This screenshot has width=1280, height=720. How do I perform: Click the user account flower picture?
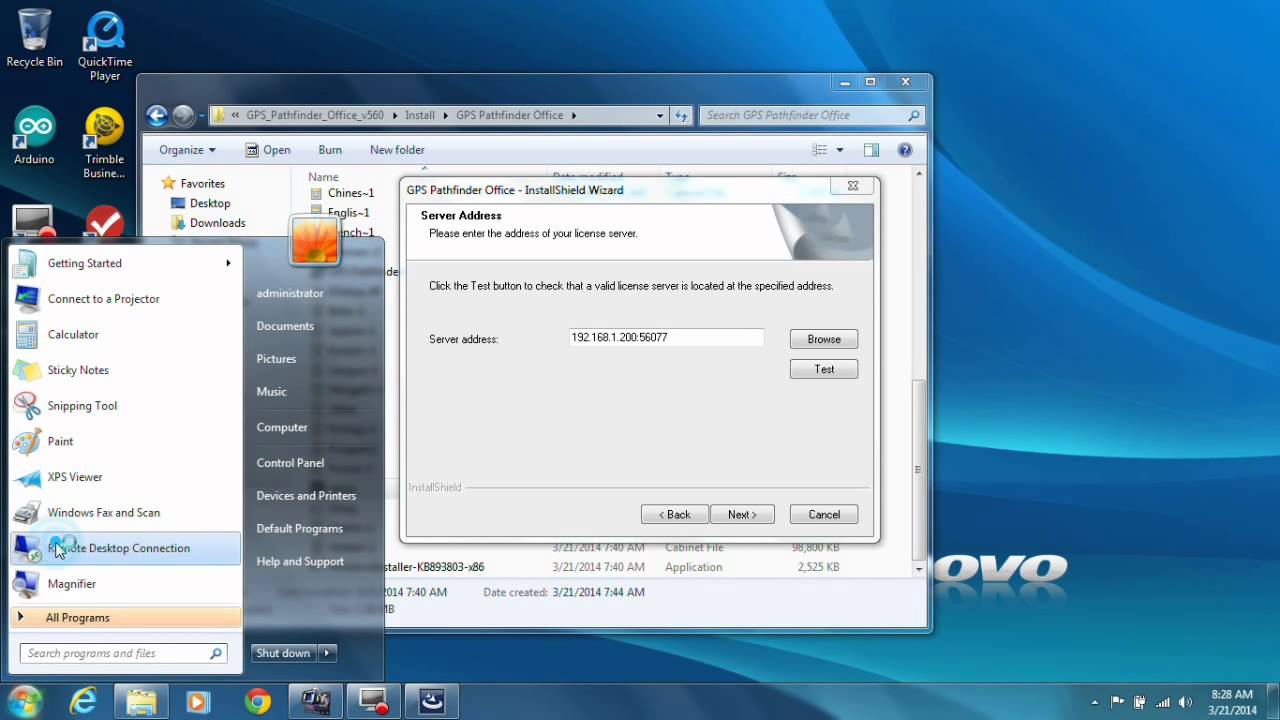pyautogui.click(x=314, y=240)
